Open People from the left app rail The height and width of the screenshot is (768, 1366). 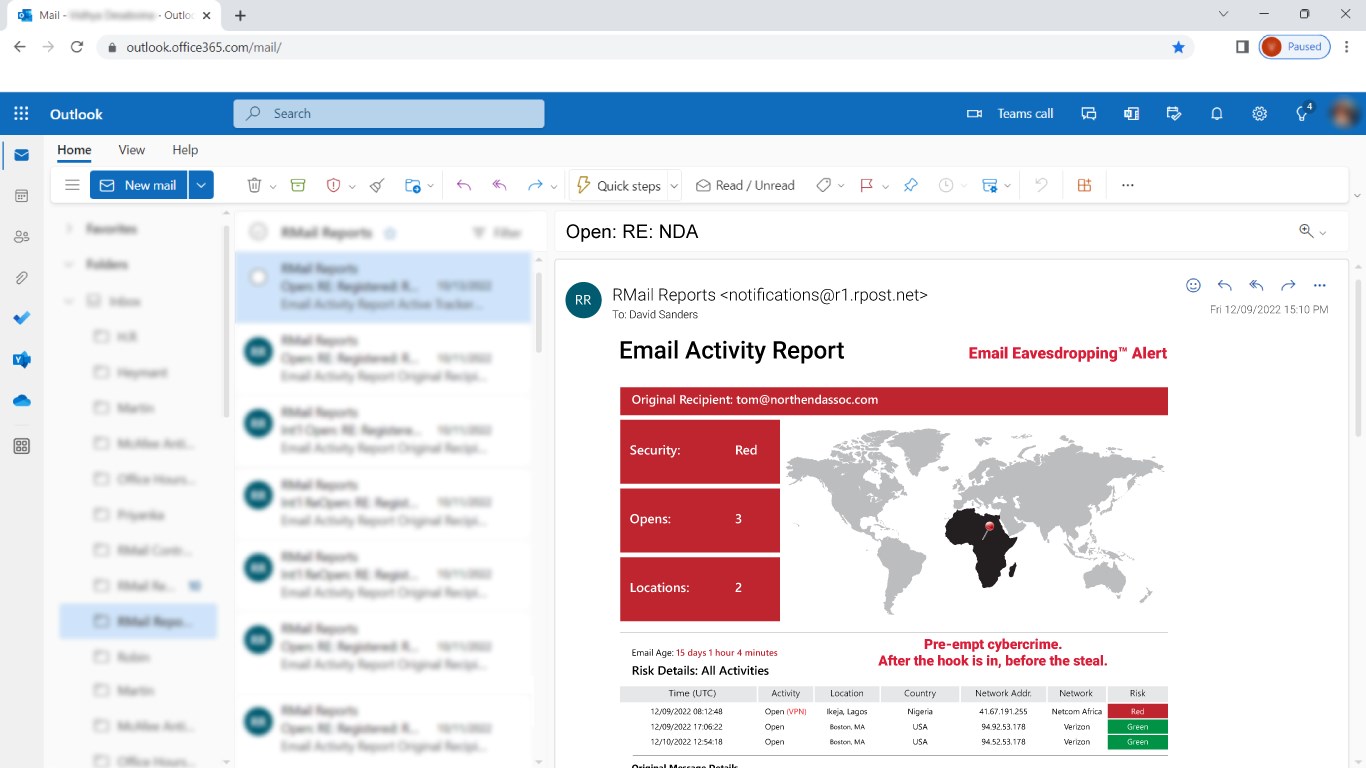coord(21,237)
